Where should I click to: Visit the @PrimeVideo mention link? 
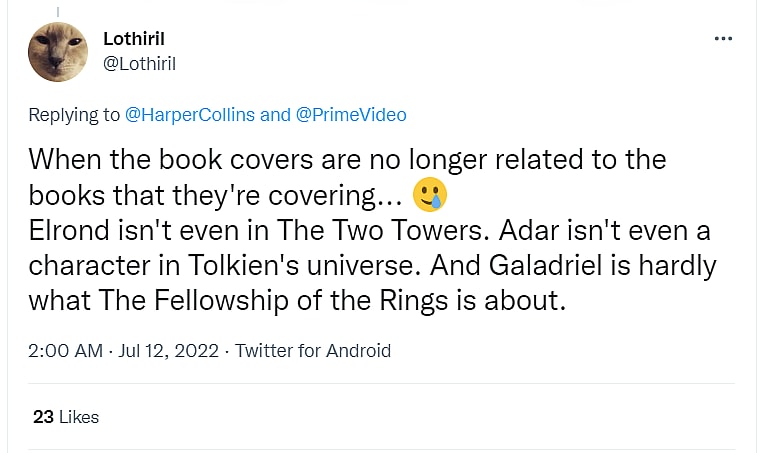pos(351,115)
